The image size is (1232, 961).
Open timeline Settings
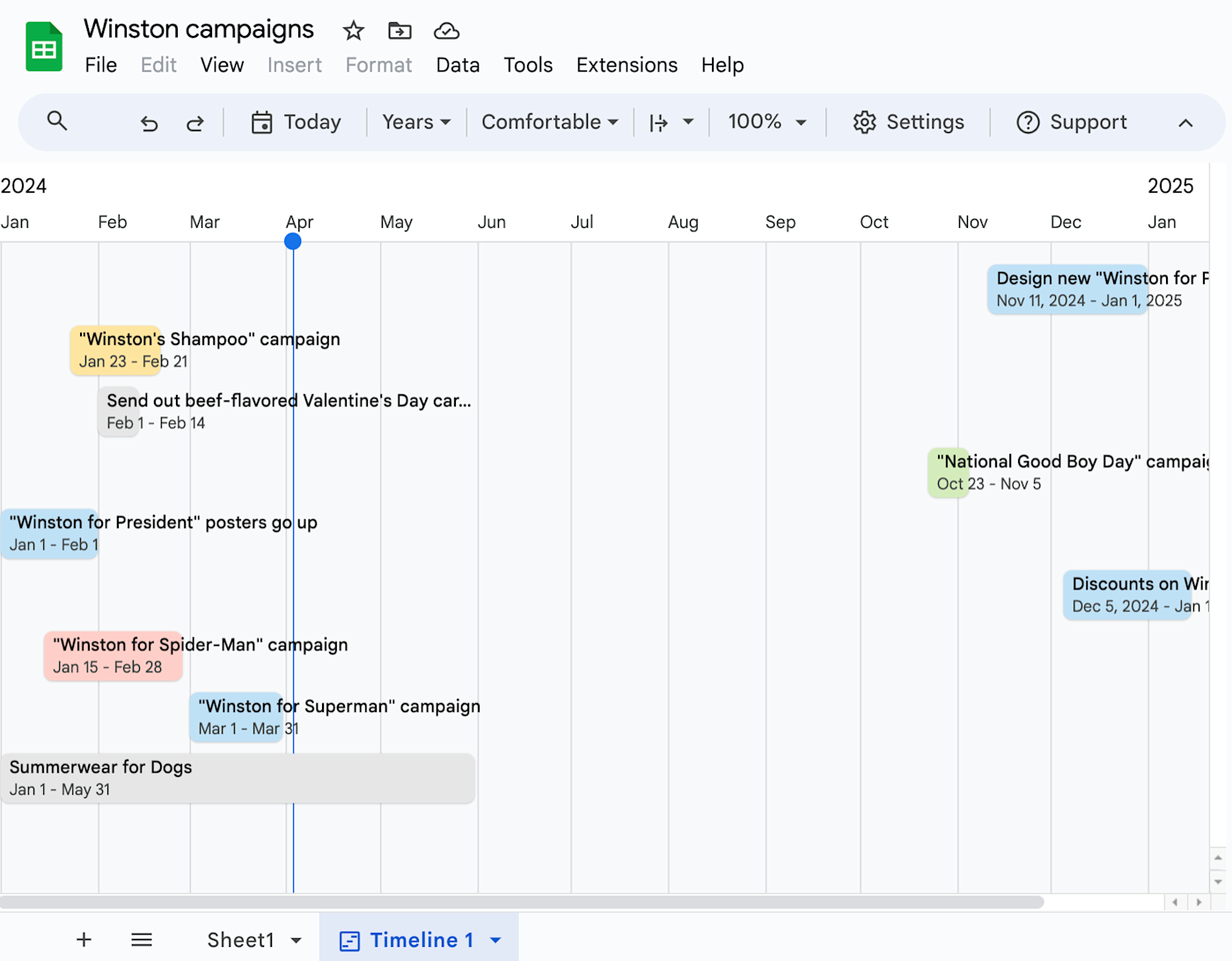909,122
